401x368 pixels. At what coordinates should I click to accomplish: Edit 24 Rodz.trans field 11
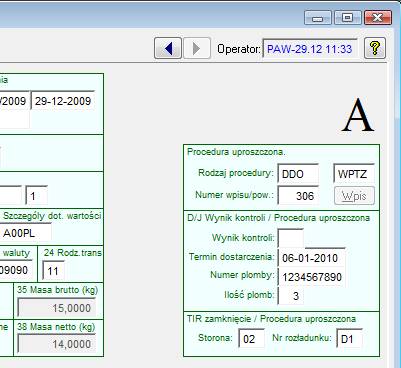(x=53, y=271)
